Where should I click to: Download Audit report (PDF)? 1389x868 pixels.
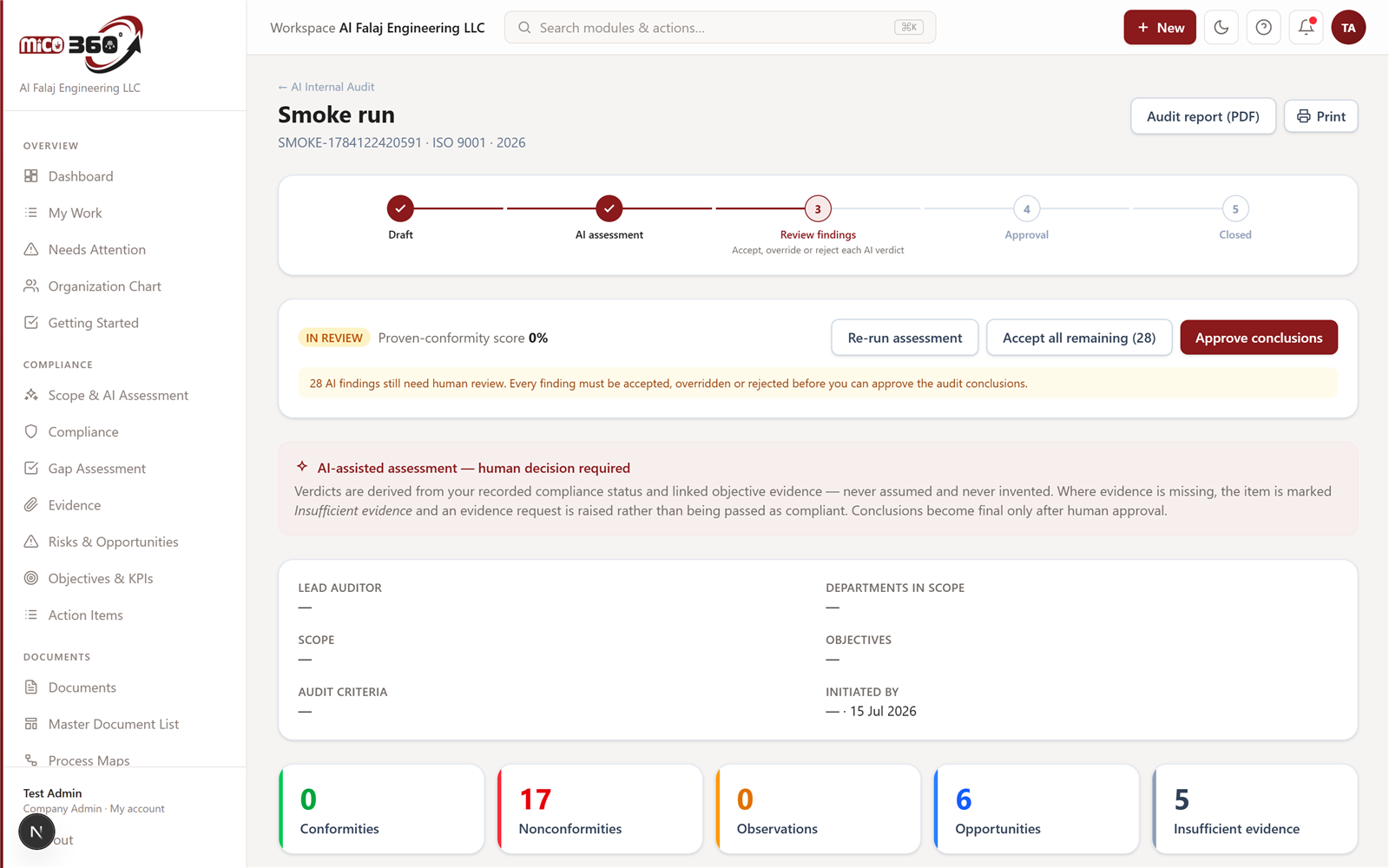(1202, 116)
